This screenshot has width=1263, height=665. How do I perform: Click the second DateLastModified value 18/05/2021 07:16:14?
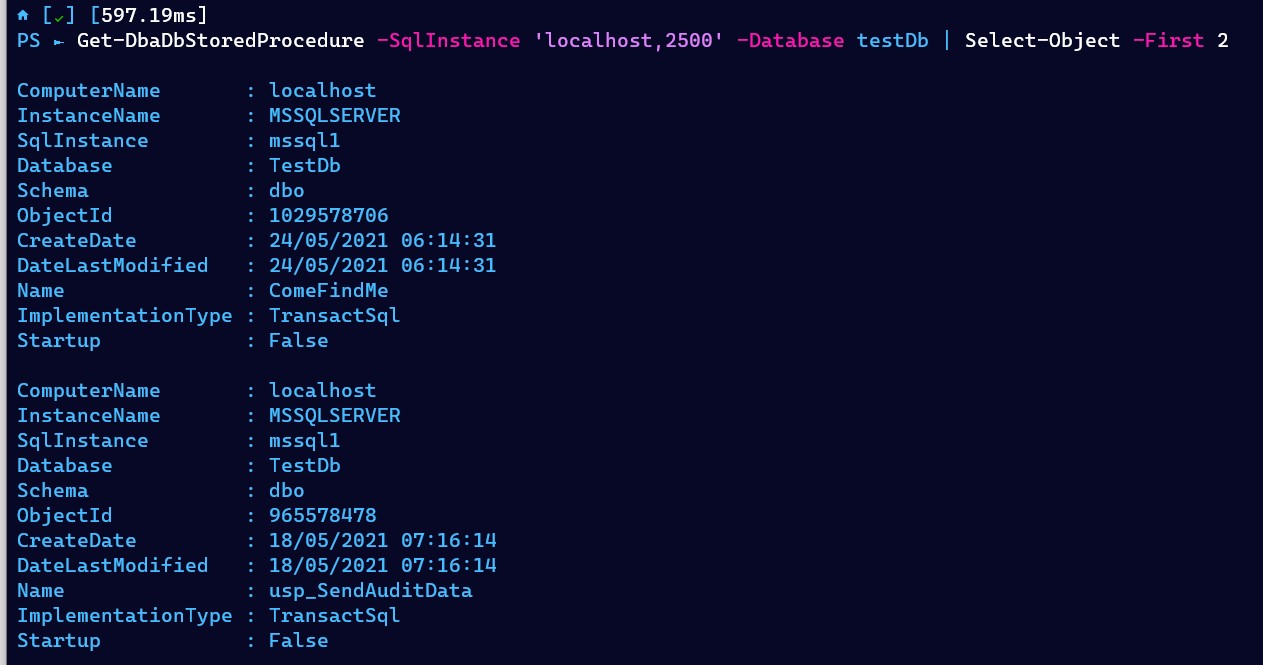(383, 566)
